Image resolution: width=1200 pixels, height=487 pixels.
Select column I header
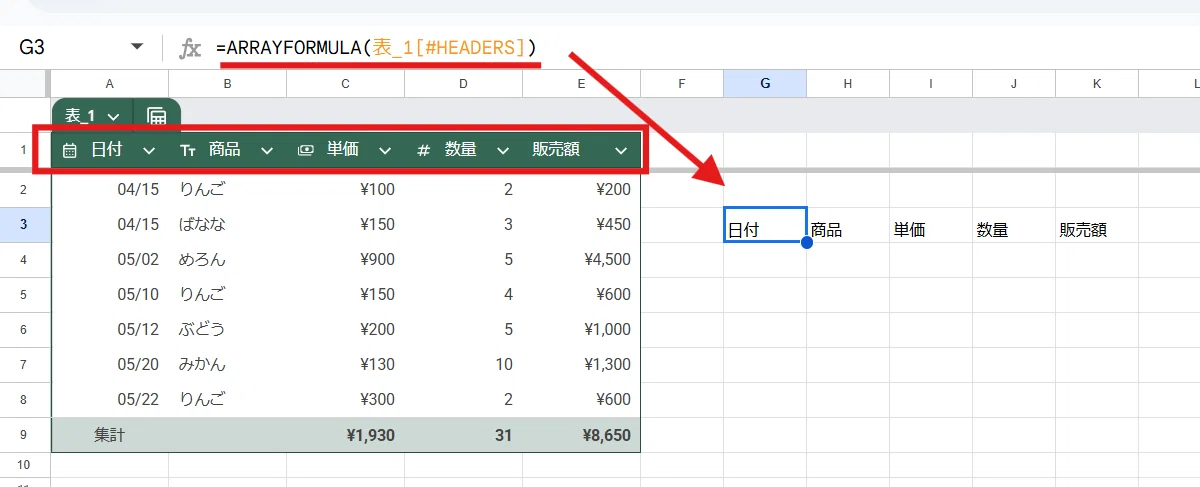tap(931, 84)
